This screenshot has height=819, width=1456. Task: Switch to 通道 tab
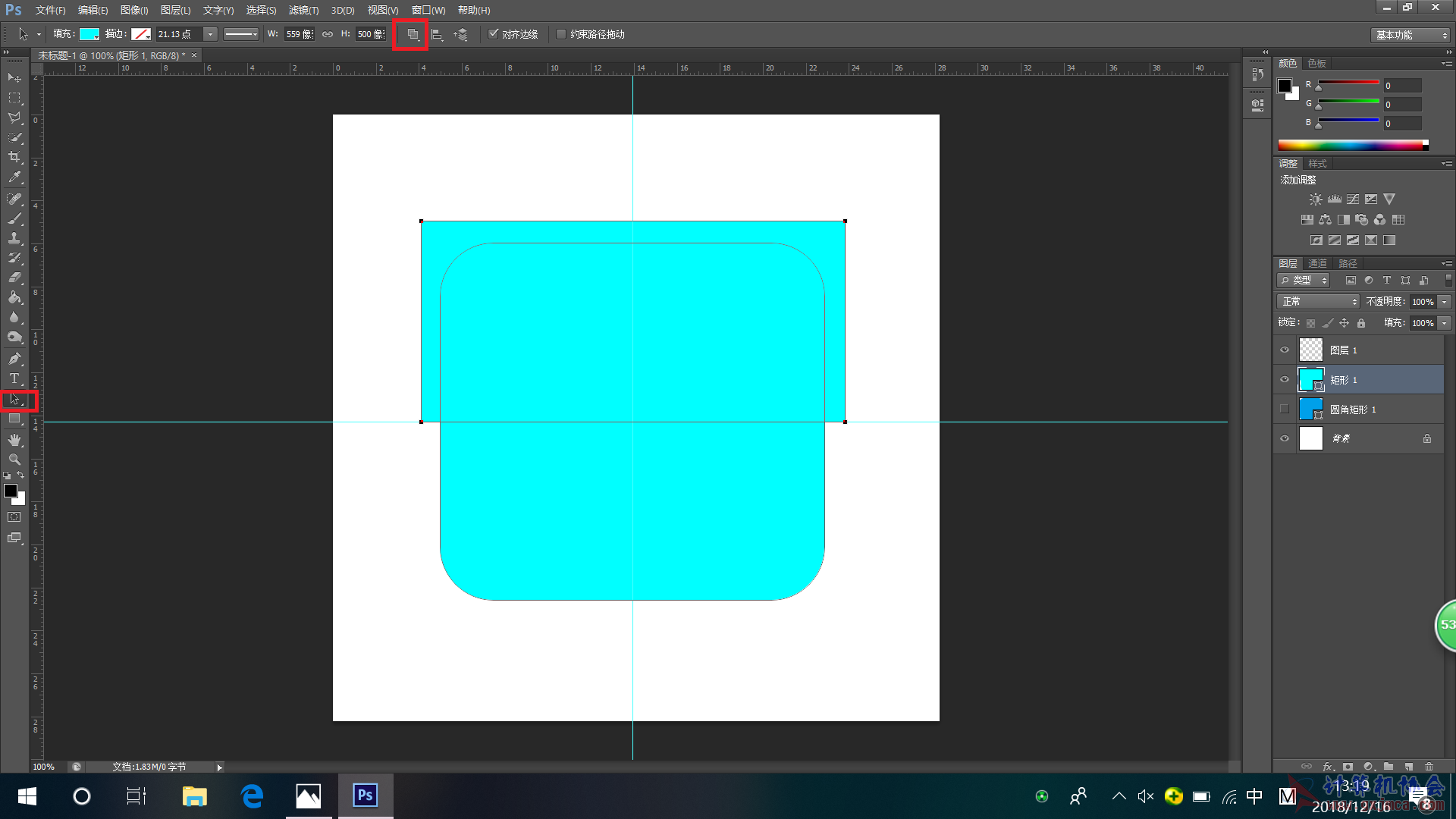pyautogui.click(x=1317, y=263)
